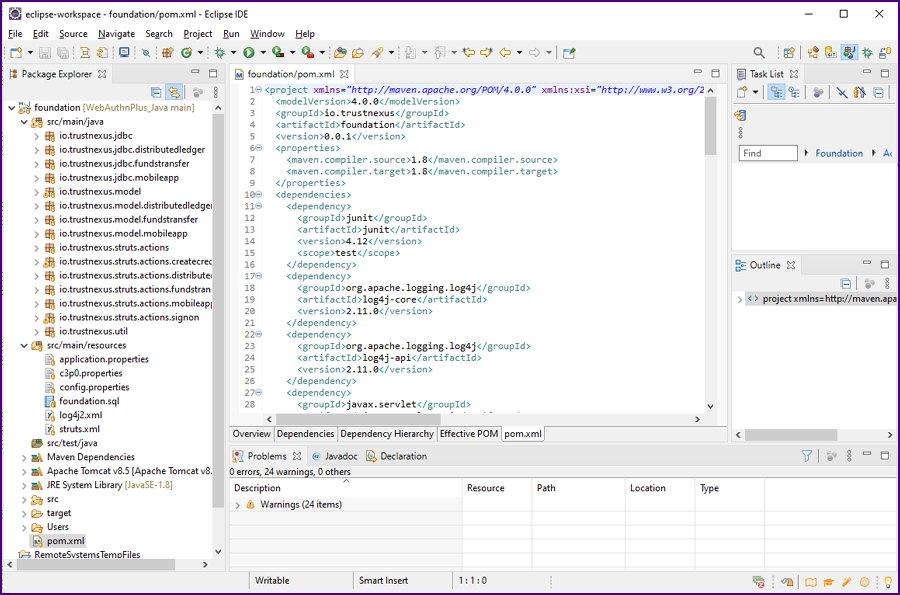The height and width of the screenshot is (595, 900).
Task: Click the magnifier Quick Access search icon
Action: pyautogui.click(x=759, y=53)
